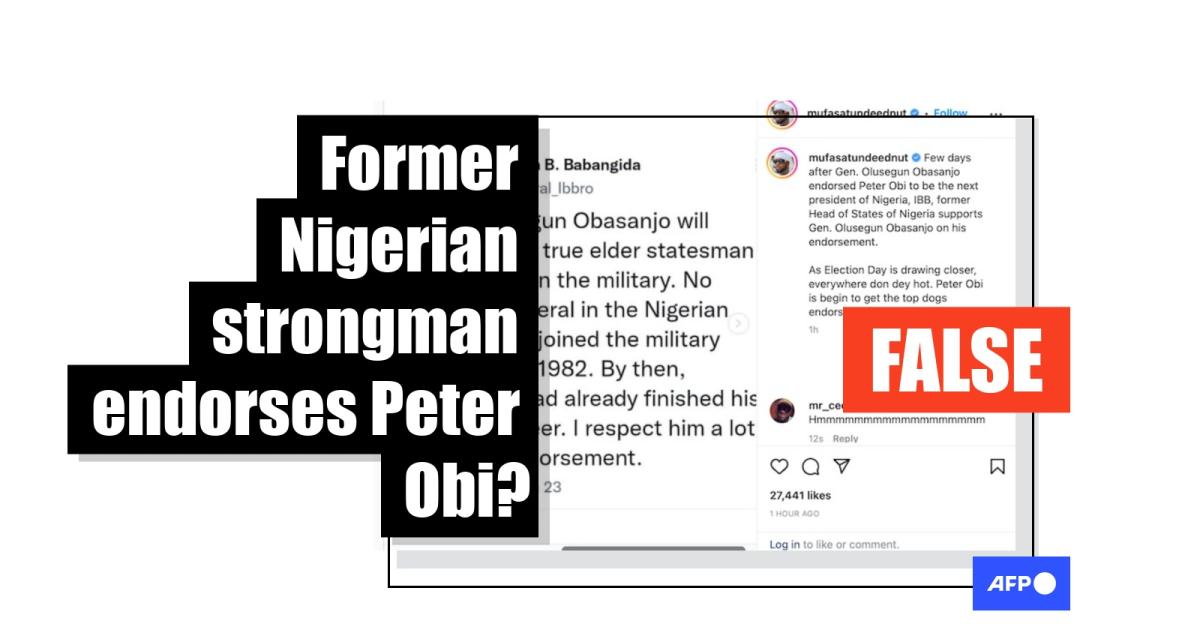The image size is (1200, 630).
Task: Click mufasatundeednut avatar beside the caption
Action: tap(783, 163)
